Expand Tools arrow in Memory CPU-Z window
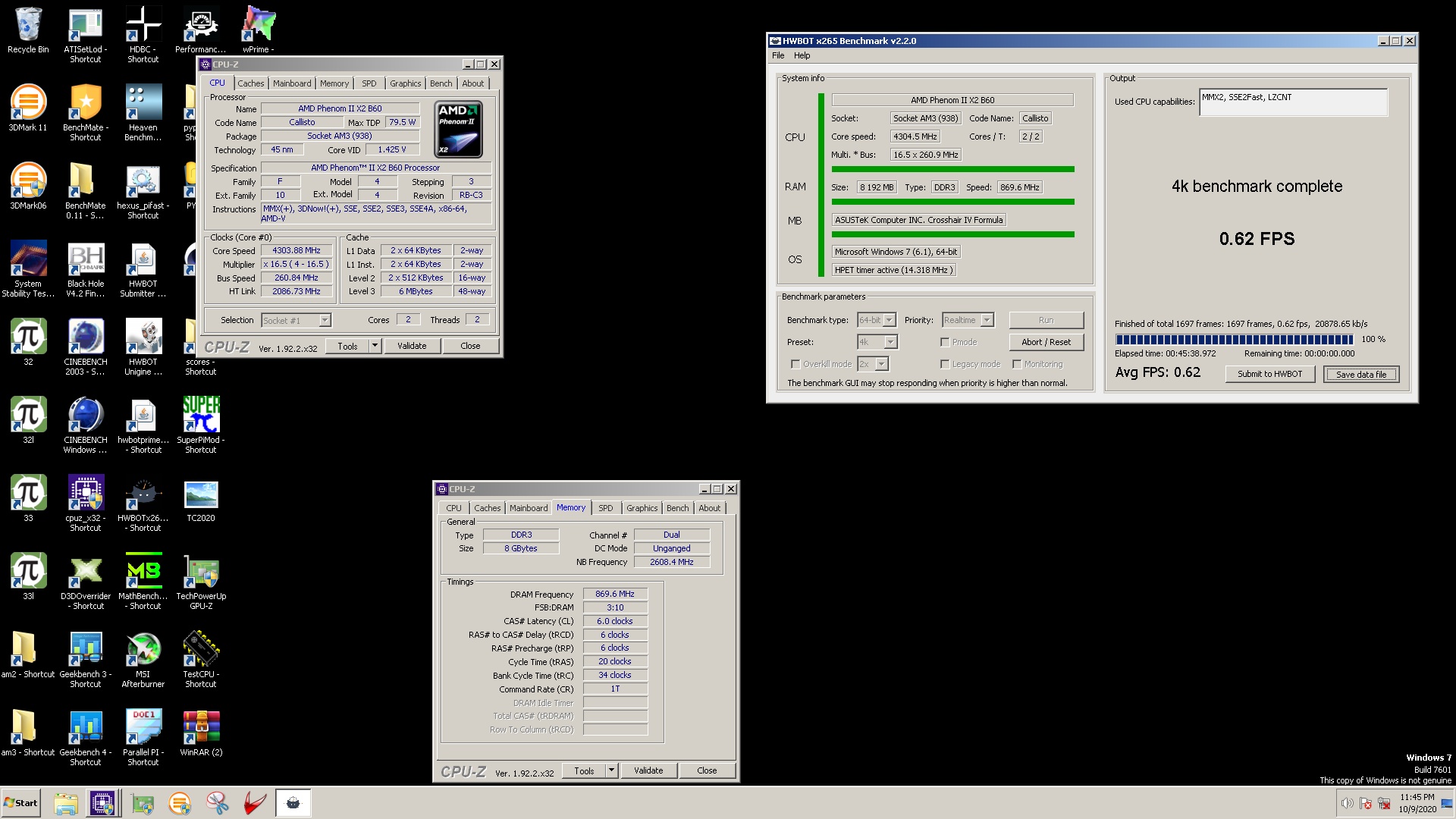 [611, 770]
